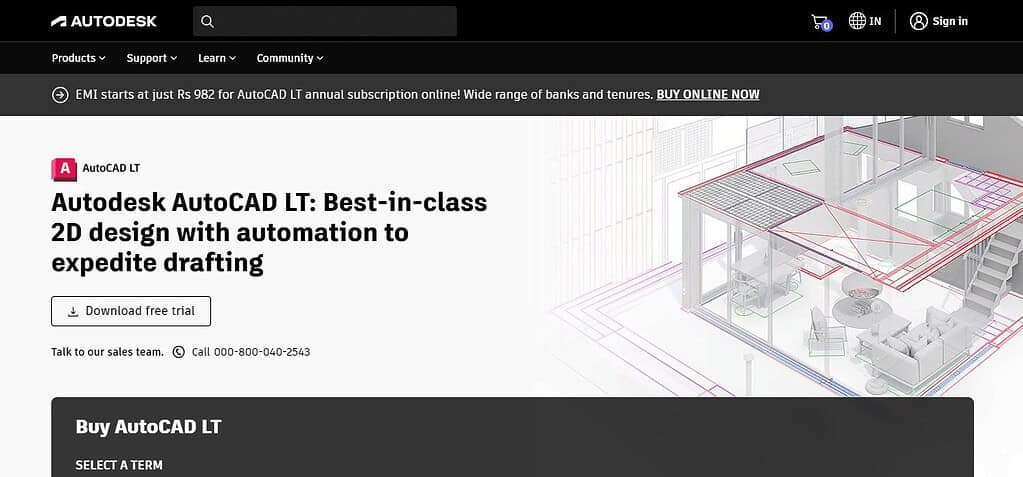Screen dimensions: 1023x477
Task: Click the user profile icon
Action: [919, 22]
